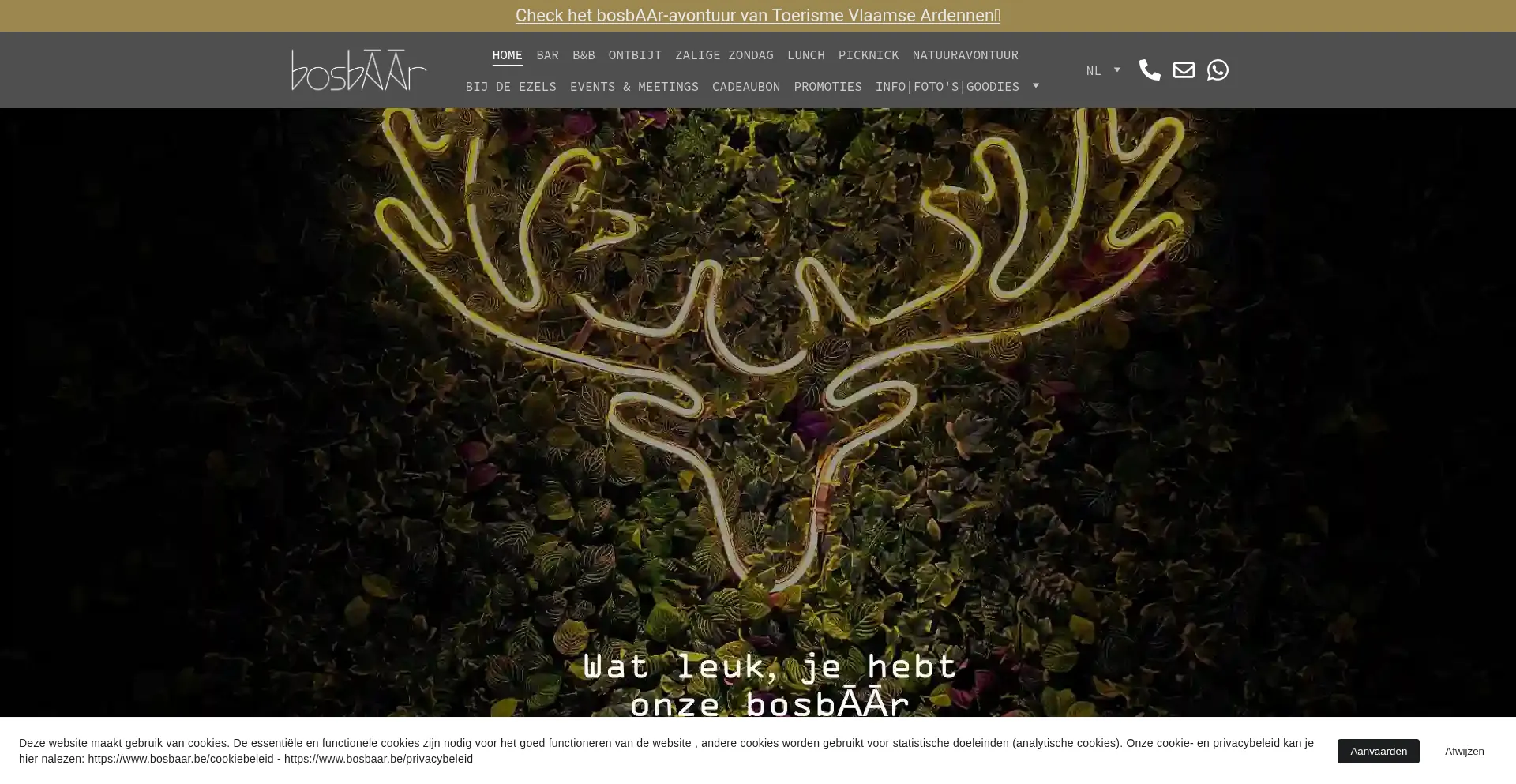The image size is (1516, 784).
Task: Open the B&B menu item
Action: click(584, 55)
